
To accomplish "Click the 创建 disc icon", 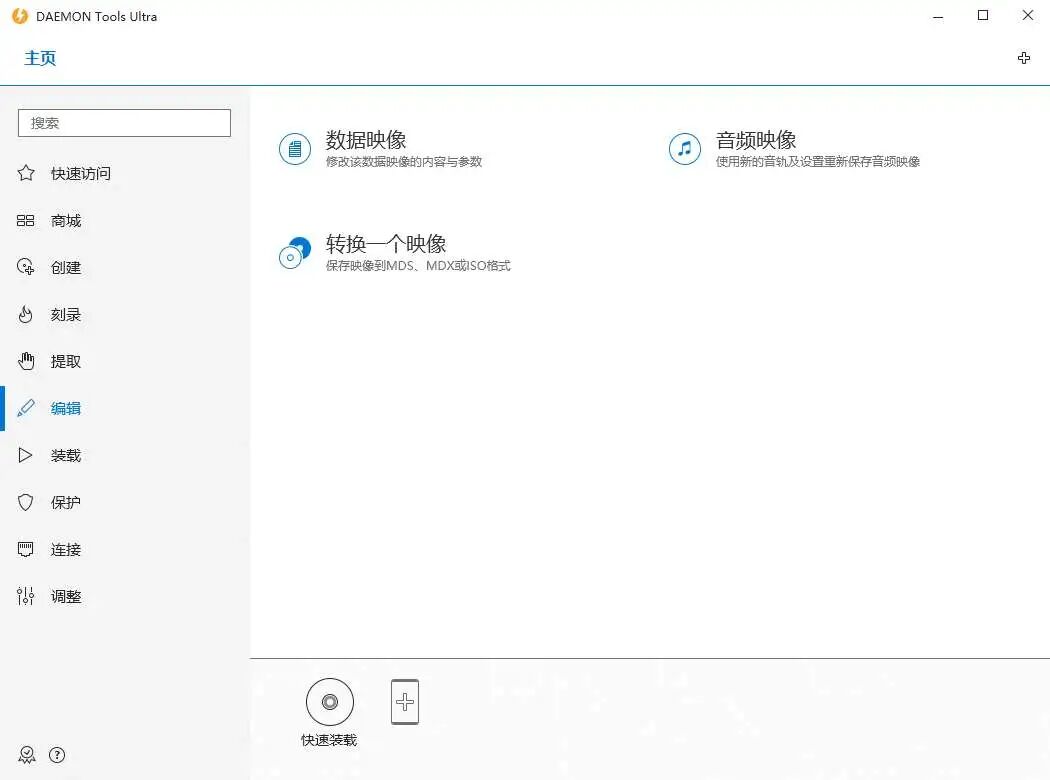I will [25, 267].
